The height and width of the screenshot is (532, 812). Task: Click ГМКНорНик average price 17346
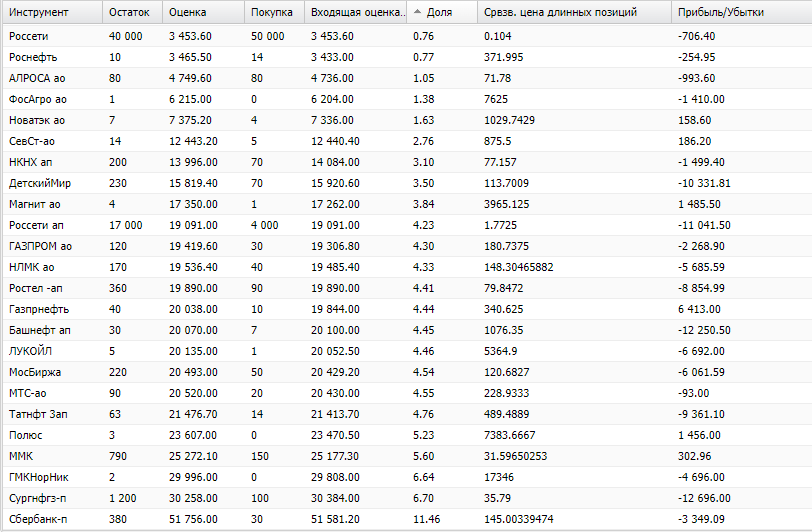pos(499,477)
